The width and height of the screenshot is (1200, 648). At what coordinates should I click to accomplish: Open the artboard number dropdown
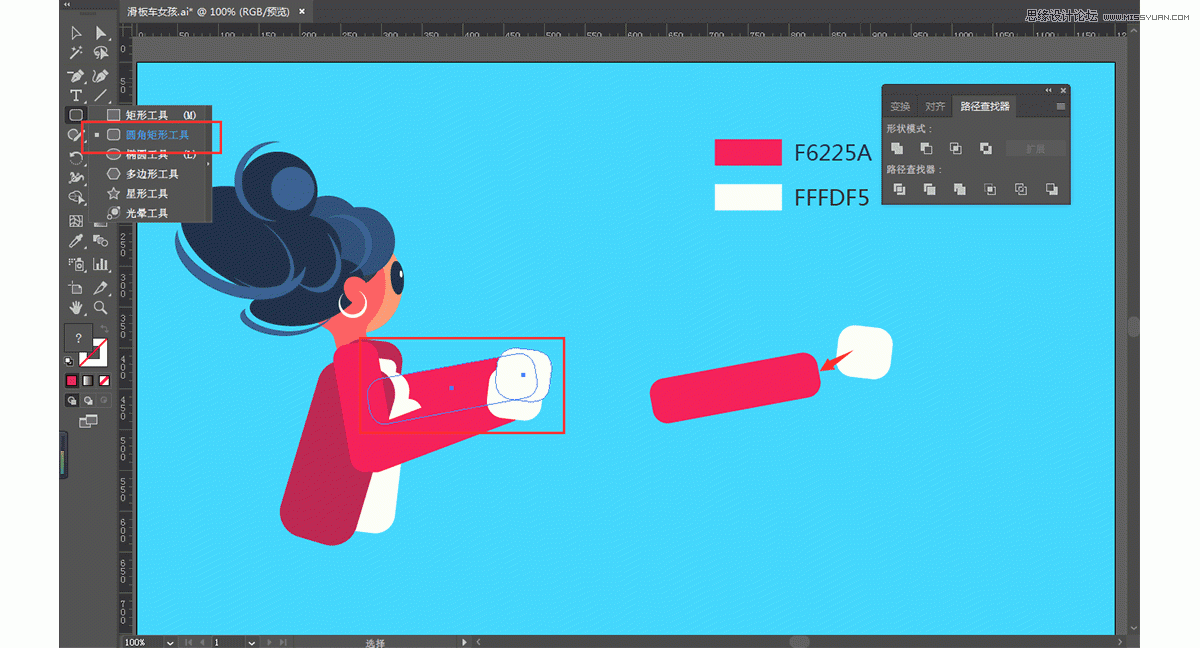tap(253, 642)
